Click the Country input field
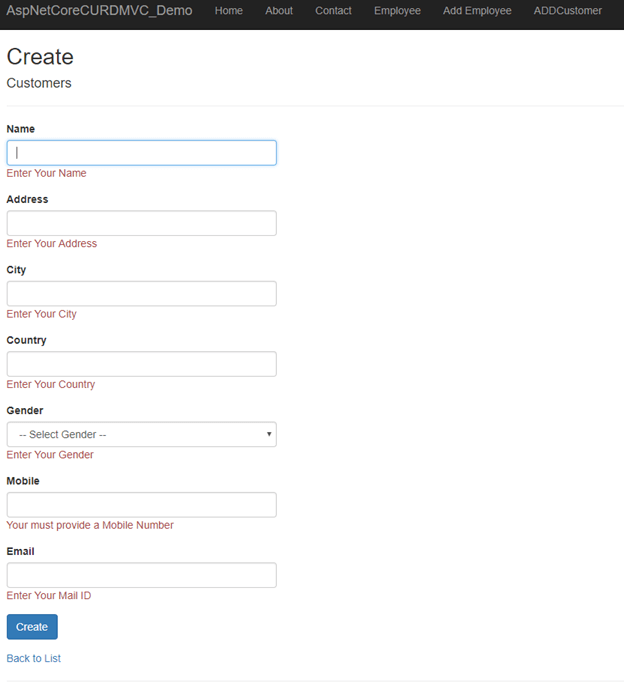Screen dimensions: 624x683 pos(141,364)
